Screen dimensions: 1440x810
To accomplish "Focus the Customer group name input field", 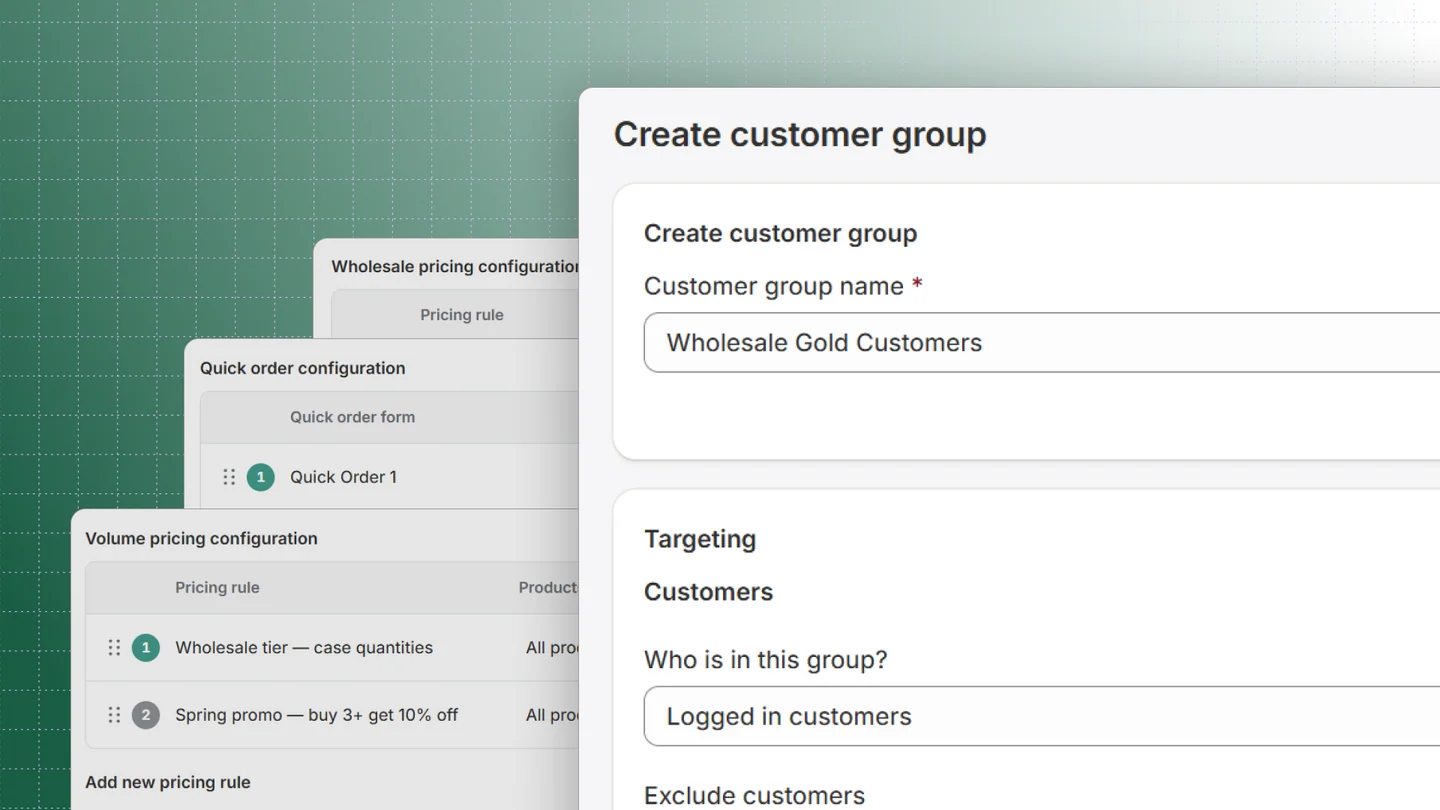I will point(1042,342).
